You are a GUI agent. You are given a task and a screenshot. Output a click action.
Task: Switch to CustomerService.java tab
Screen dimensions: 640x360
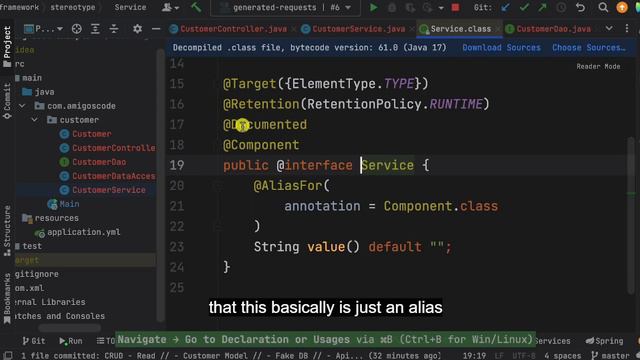[x=358, y=29]
